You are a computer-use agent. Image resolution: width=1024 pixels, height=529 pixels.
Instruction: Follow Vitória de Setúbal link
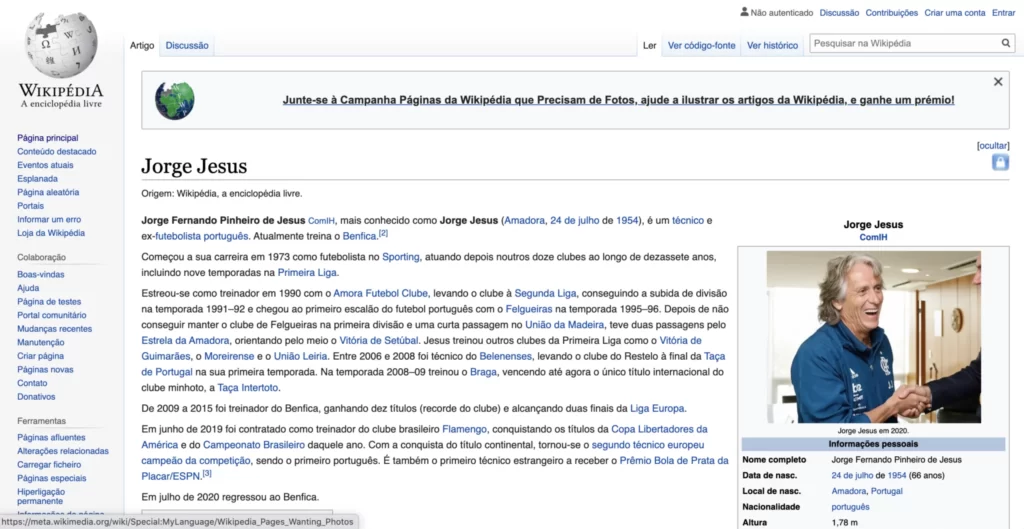(x=380, y=340)
